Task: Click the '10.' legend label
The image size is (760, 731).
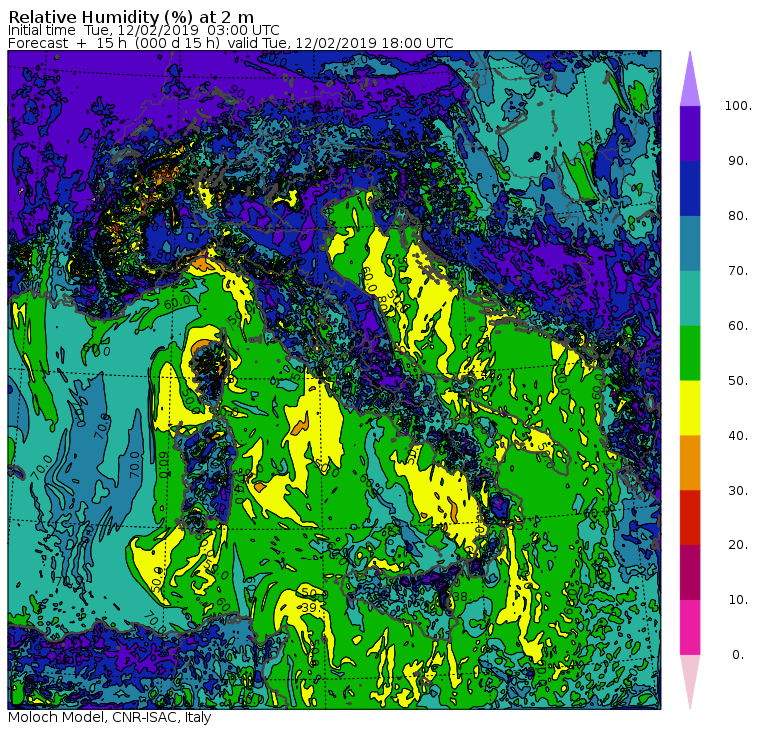Action: [x=738, y=600]
